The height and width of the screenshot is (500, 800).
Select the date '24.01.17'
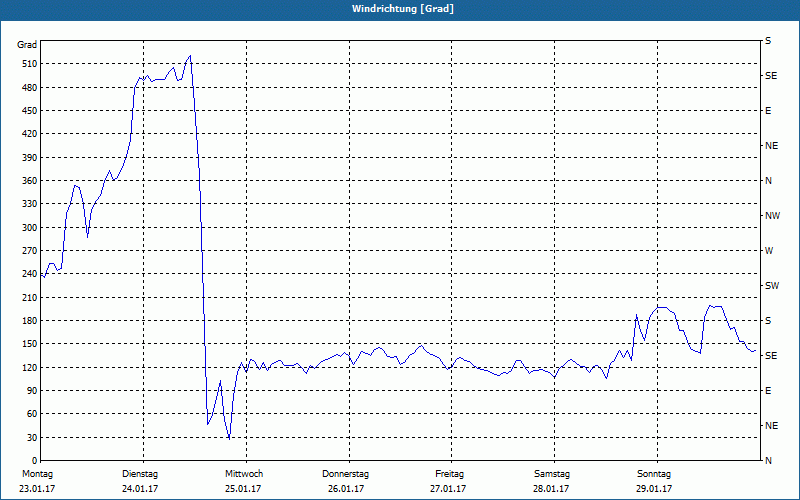coord(140,489)
